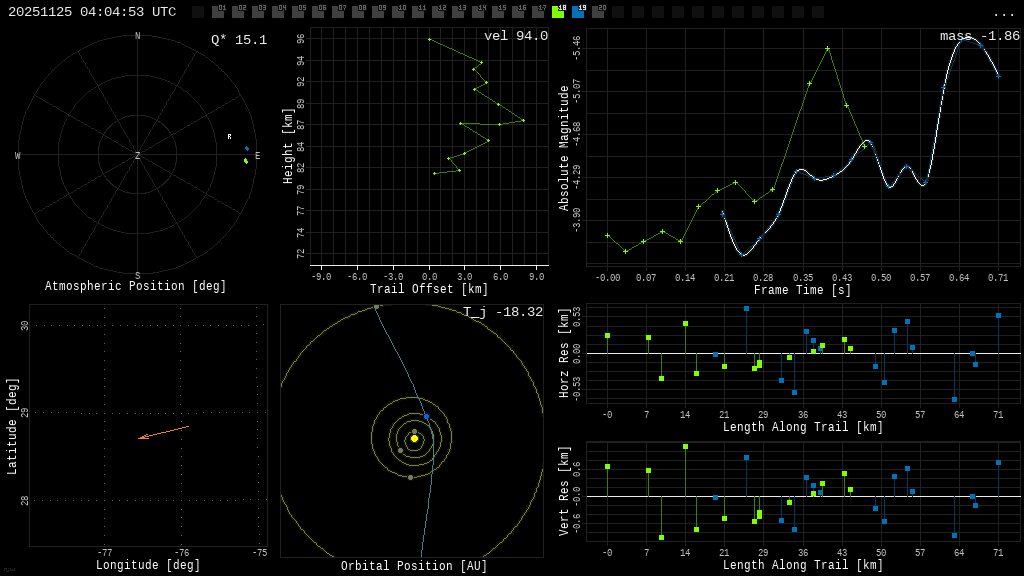Click the vel 94.0 readout
This screenshot has height=576, width=1024.
tap(515, 36)
